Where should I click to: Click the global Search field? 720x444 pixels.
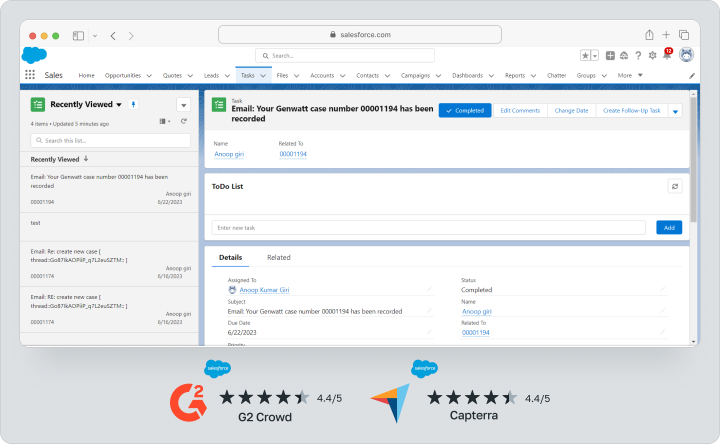pos(345,56)
